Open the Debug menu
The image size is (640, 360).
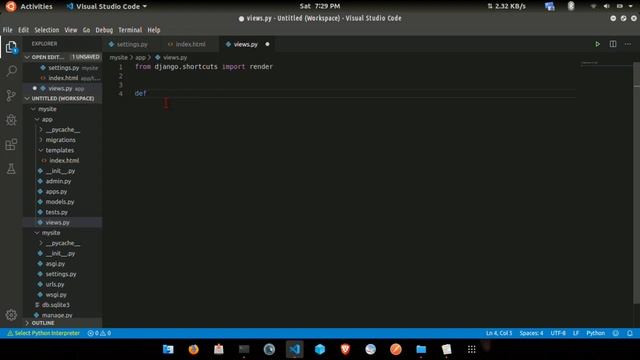[104, 30]
